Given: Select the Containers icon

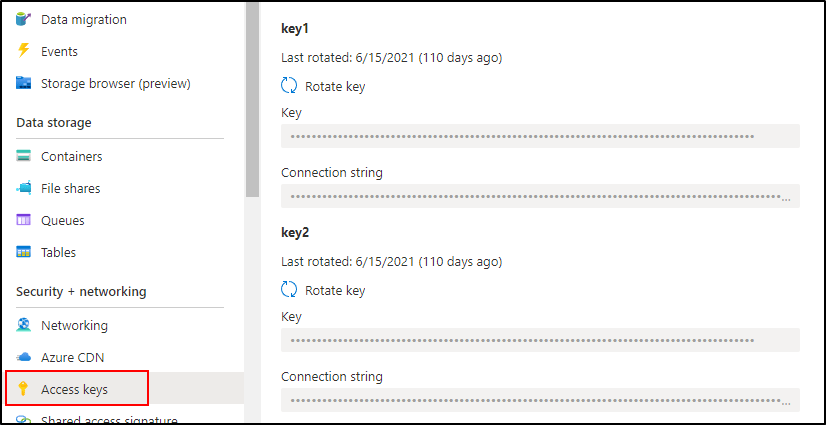Looking at the screenshot, I should click(24, 156).
